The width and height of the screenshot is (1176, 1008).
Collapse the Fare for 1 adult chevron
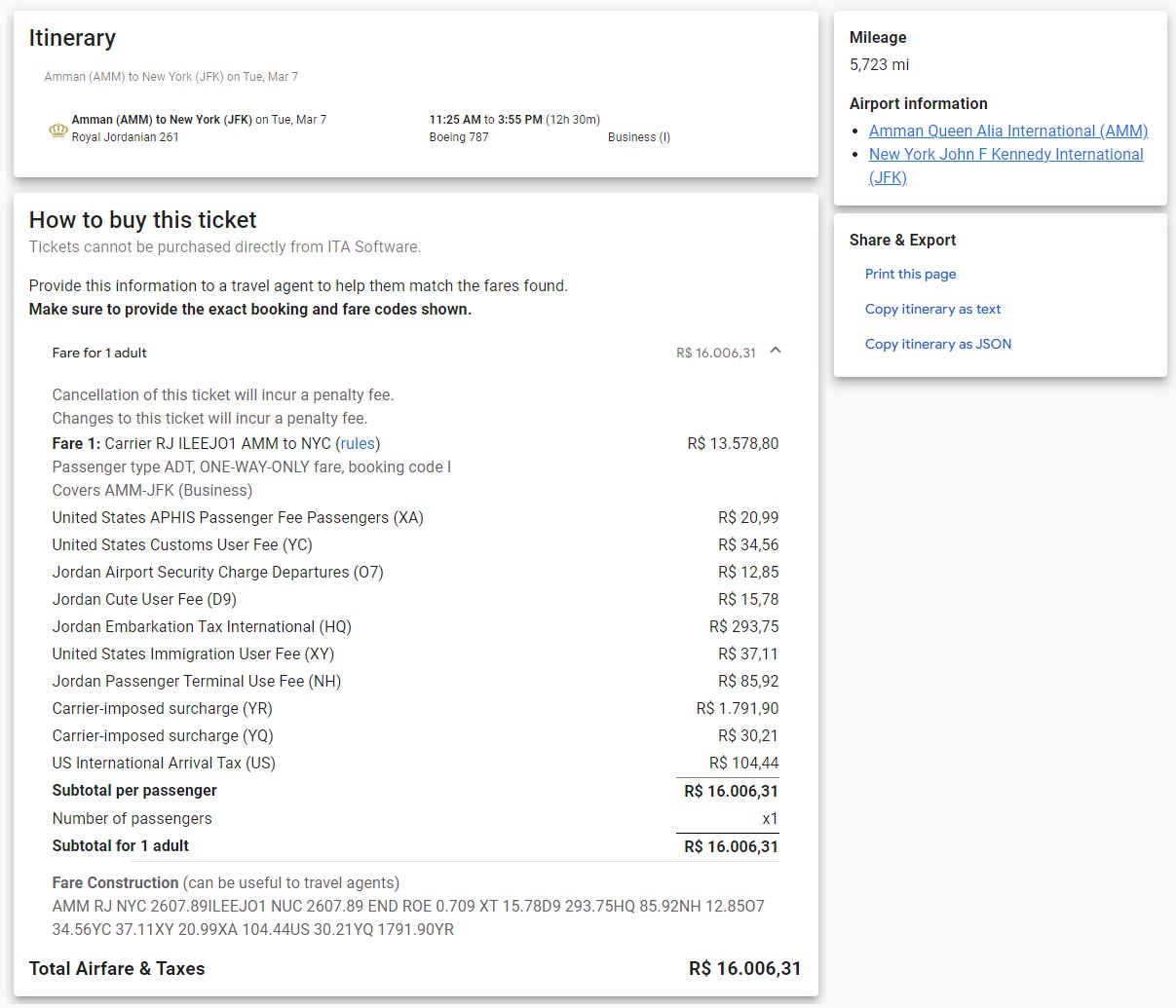(776, 351)
